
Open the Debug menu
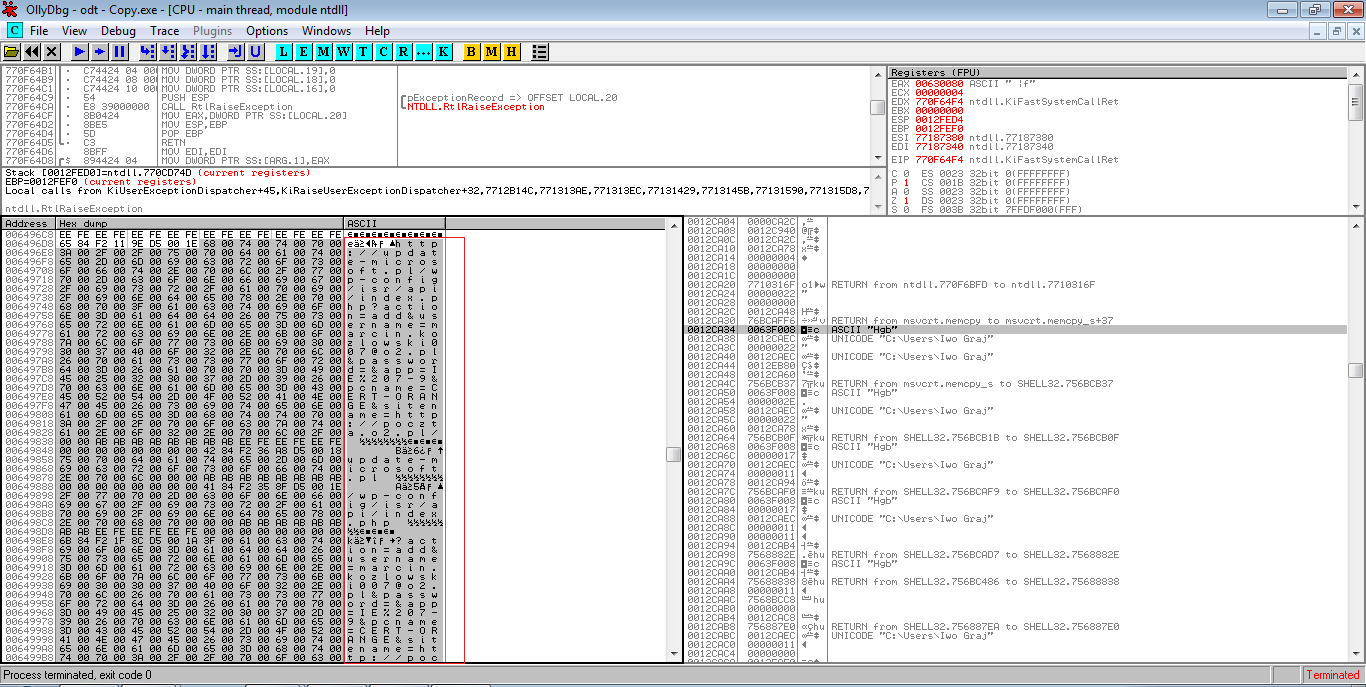[x=118, y=31]
